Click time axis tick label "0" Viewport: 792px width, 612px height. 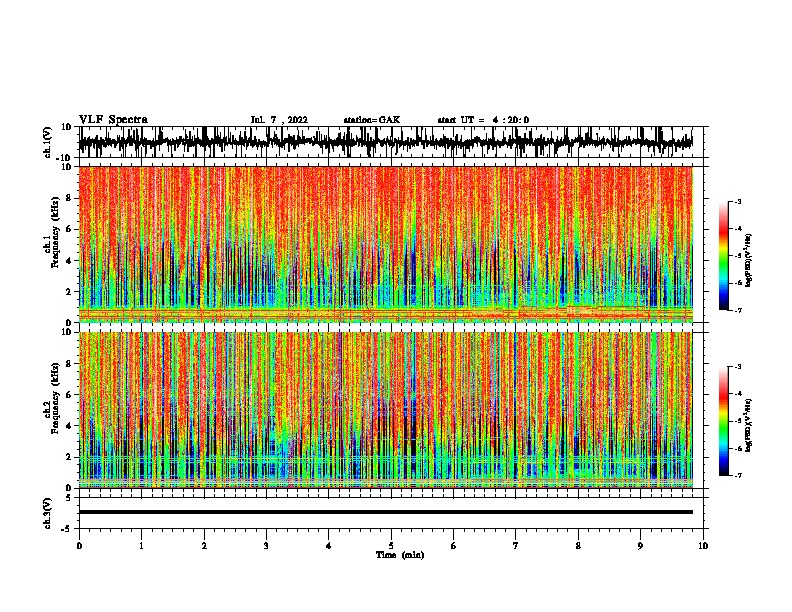[x=79, y=545]
